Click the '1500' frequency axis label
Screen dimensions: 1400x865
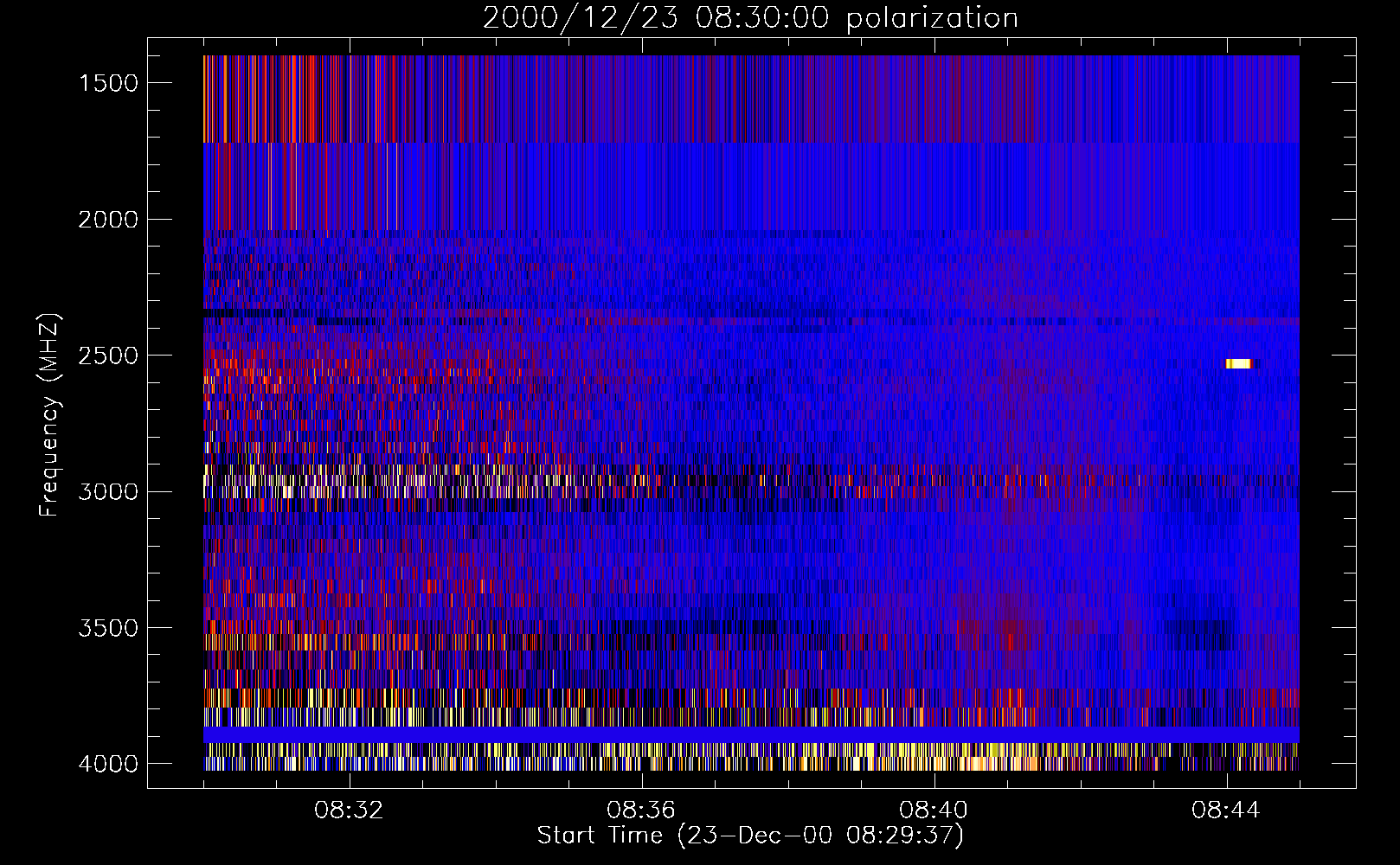coord(108,83)
